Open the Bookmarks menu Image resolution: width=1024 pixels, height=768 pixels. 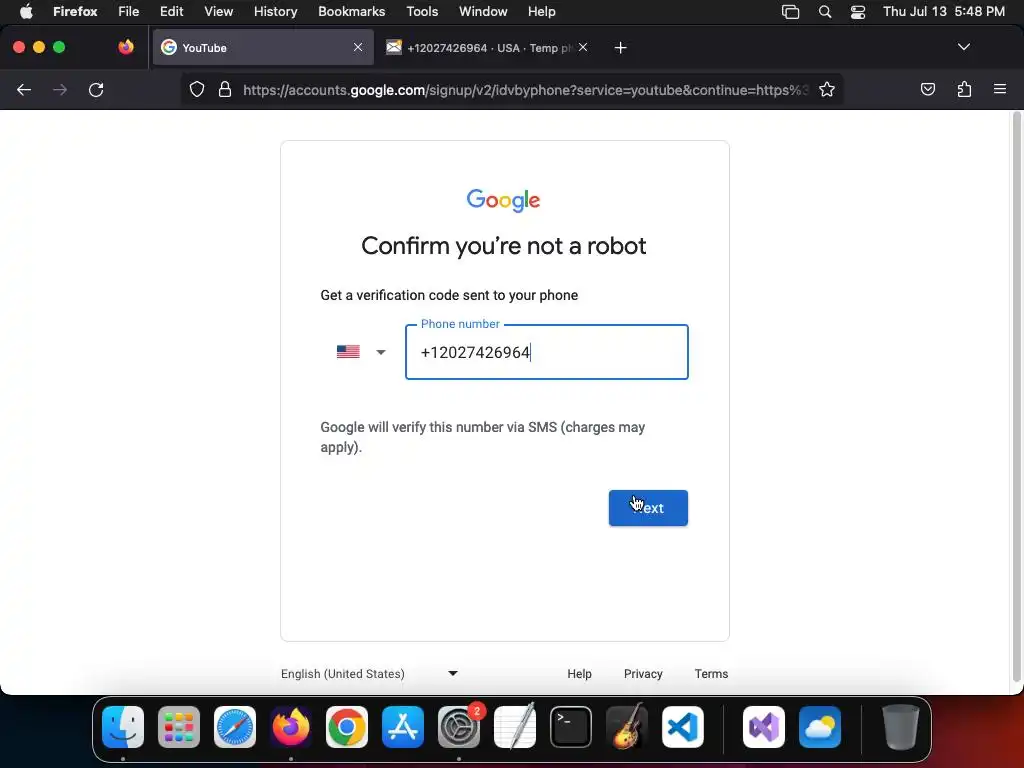351,11
